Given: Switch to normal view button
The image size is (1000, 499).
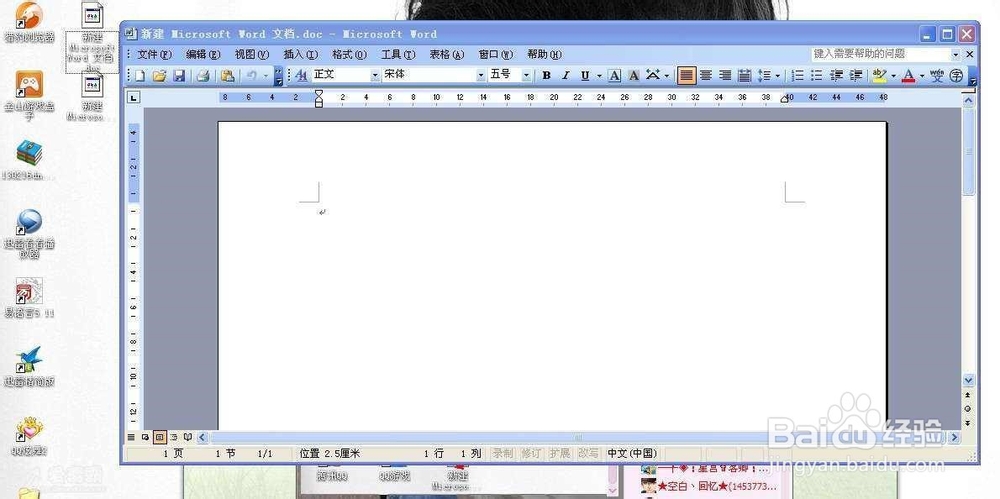Looking at the screenshot, I should tap(131, 437).
